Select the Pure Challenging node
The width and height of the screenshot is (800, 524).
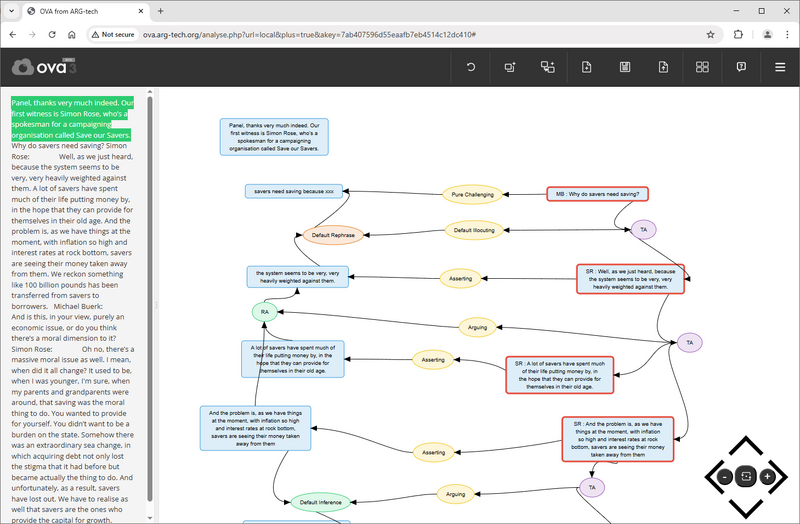pos(472,194)
